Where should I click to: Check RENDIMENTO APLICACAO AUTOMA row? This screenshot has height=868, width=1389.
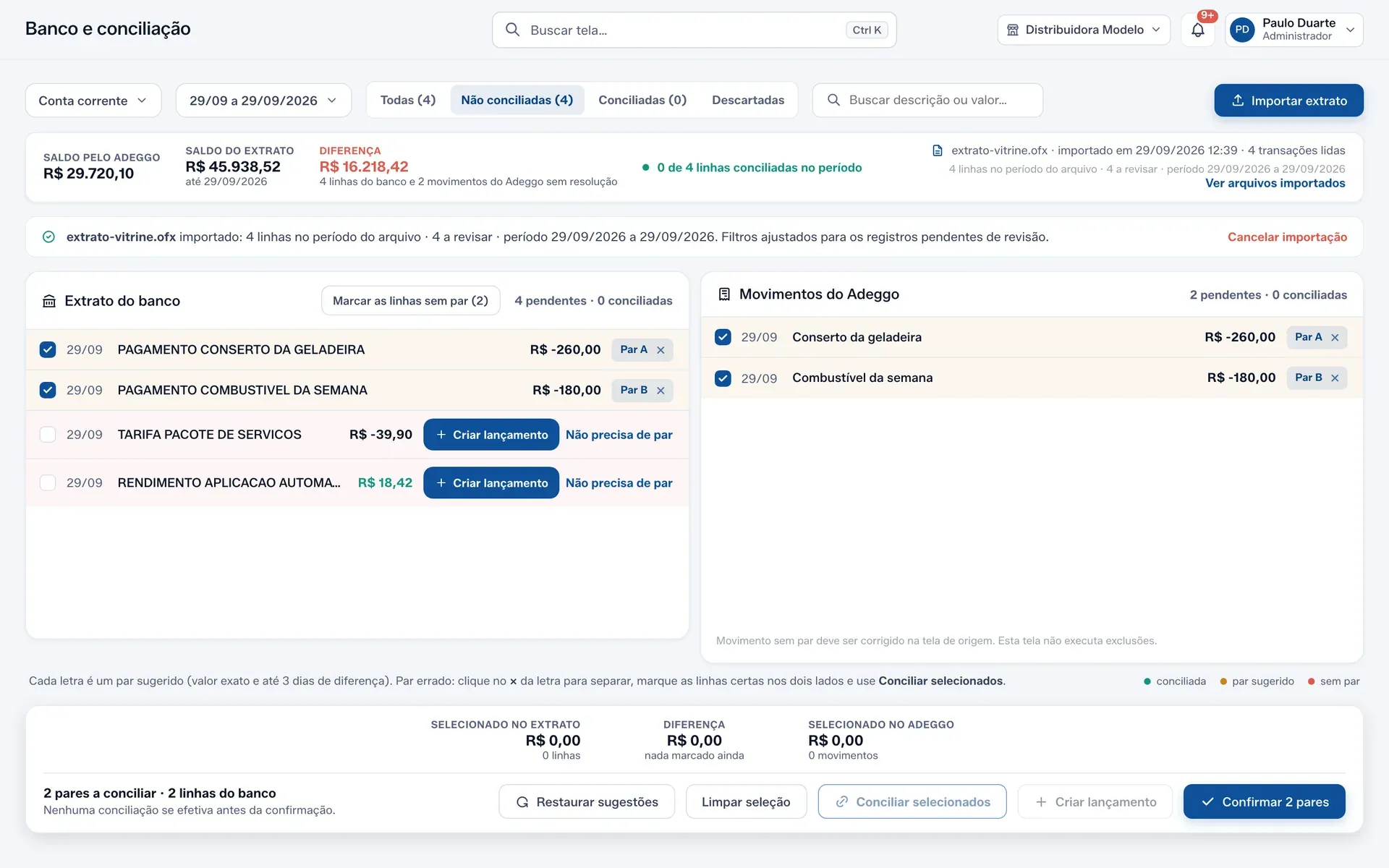click(x=48, y=483)
